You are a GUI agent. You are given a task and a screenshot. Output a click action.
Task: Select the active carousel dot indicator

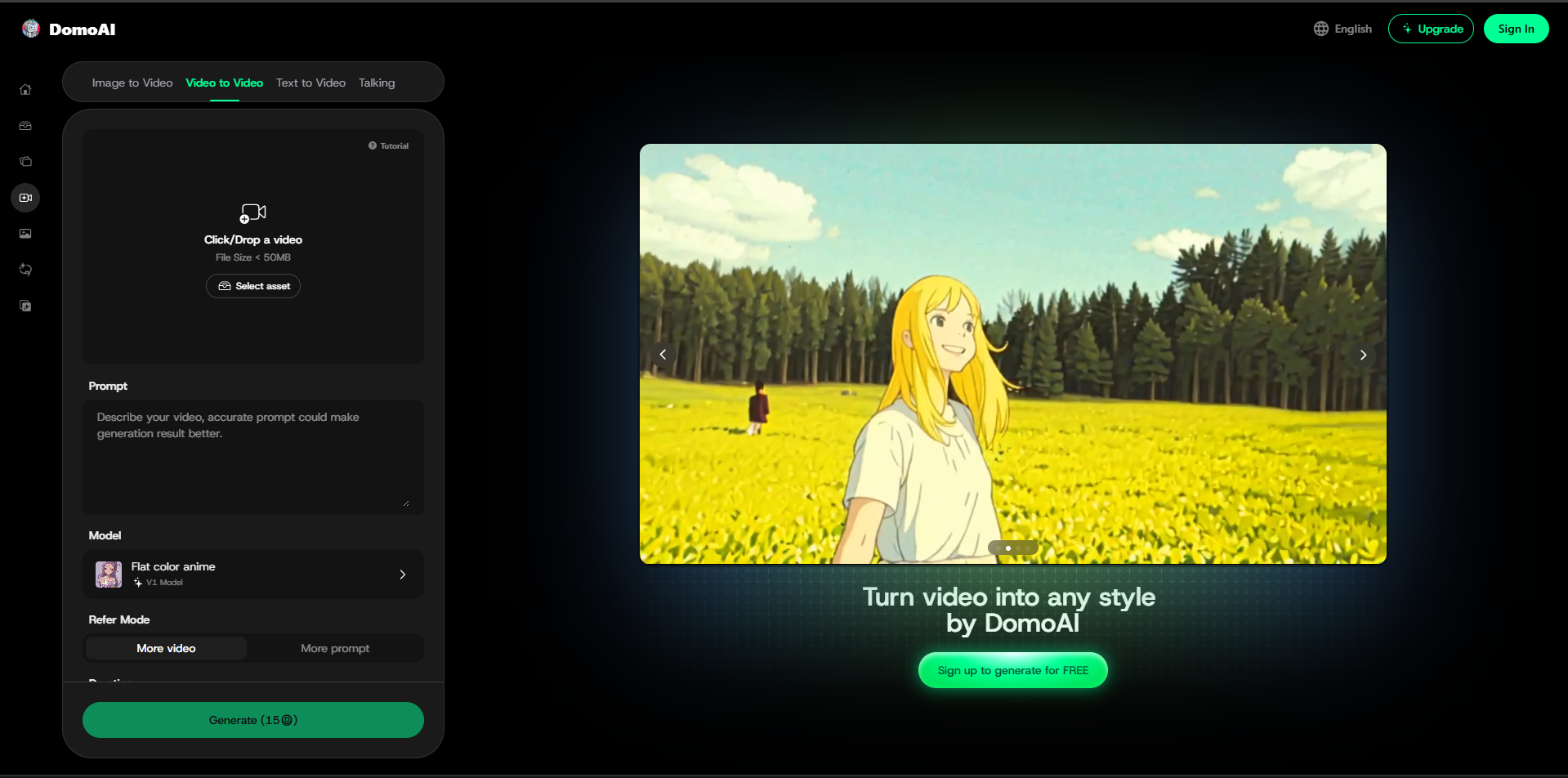(1007, 548)
